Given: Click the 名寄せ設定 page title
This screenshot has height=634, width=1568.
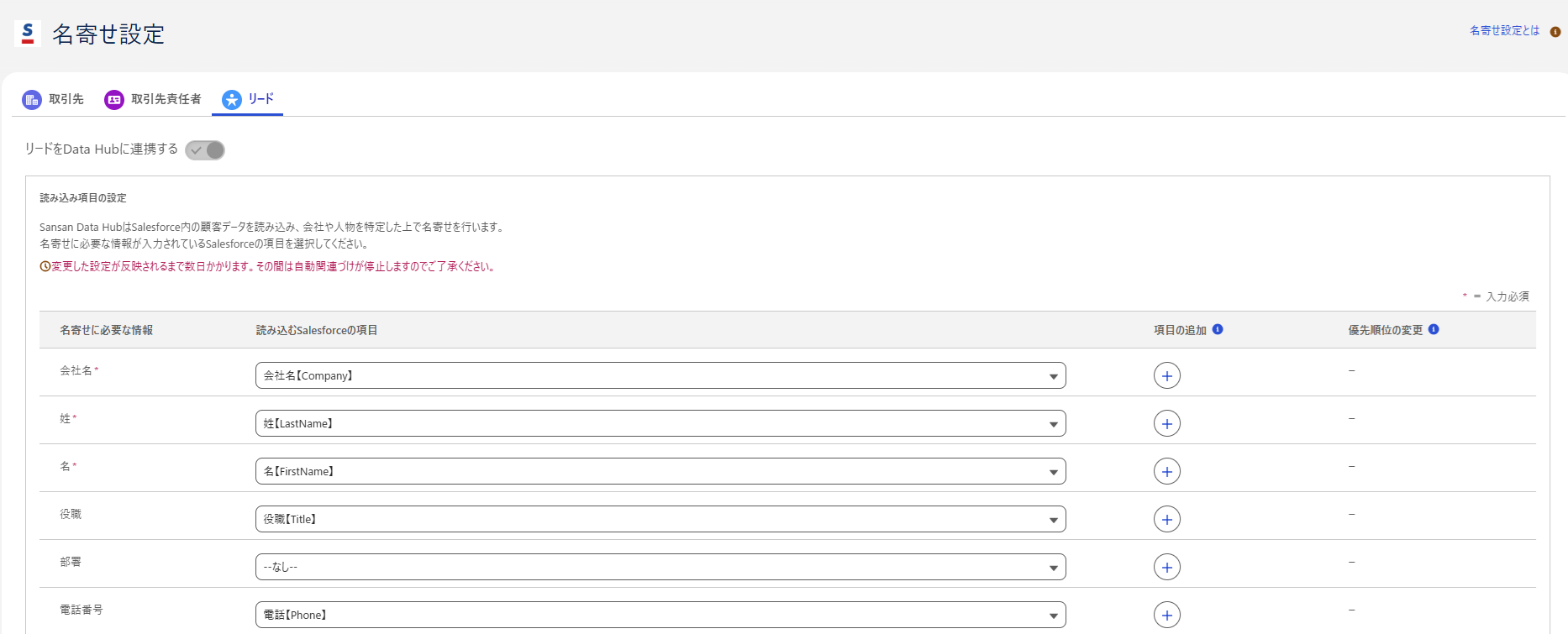Looking at the screenshot, I should pyautogui.click(x=108, y=34).
